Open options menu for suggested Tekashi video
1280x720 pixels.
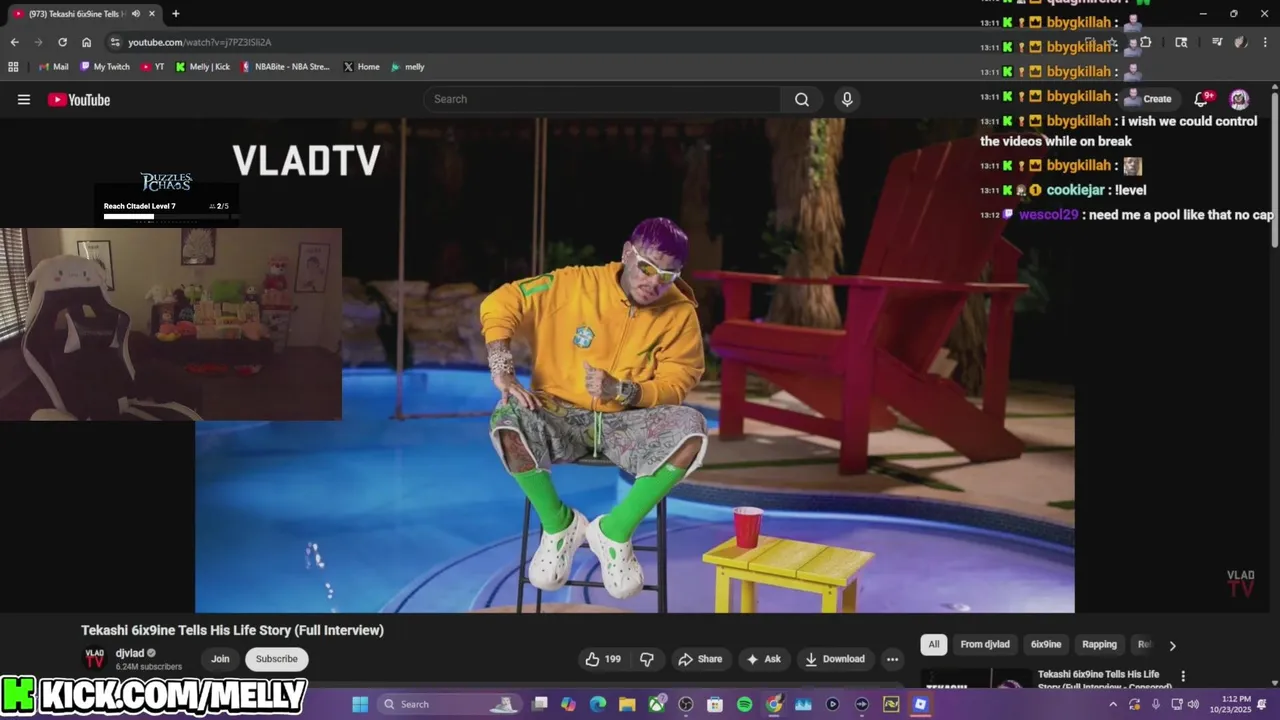point(1183,677)
